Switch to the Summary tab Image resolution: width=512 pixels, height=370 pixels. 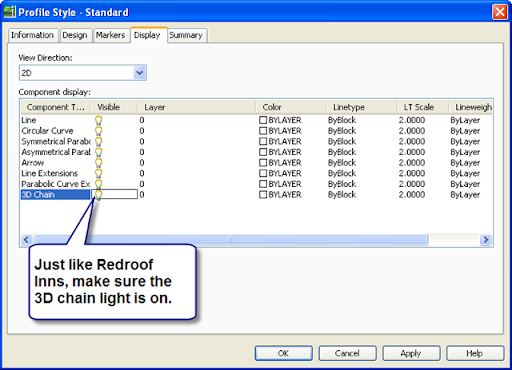point(186,35)
